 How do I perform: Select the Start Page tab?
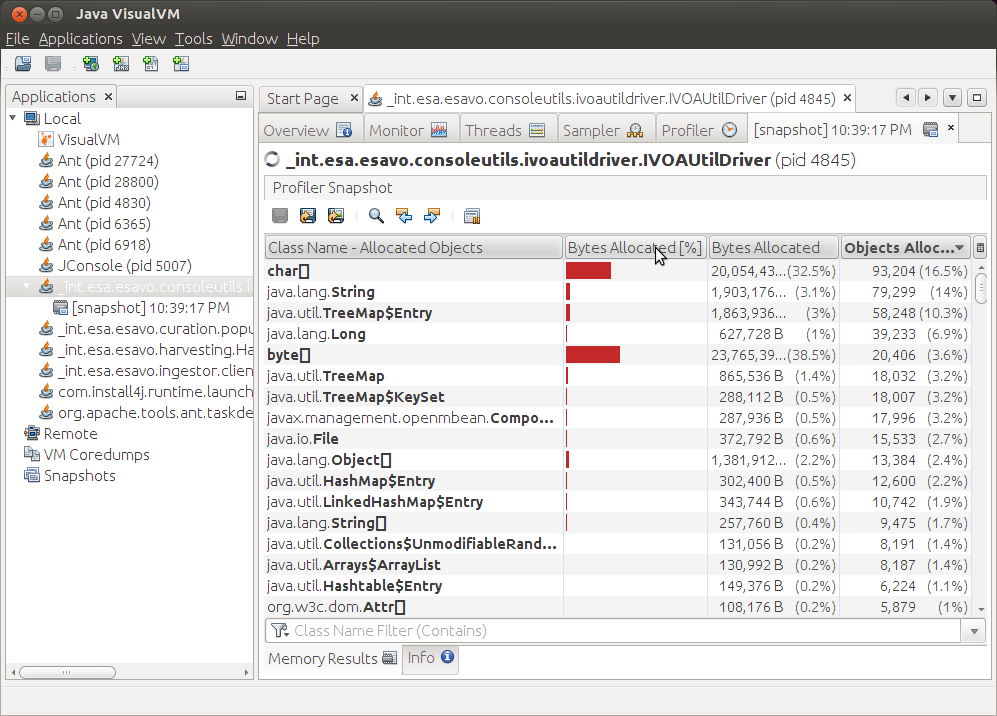click(303, 99)
